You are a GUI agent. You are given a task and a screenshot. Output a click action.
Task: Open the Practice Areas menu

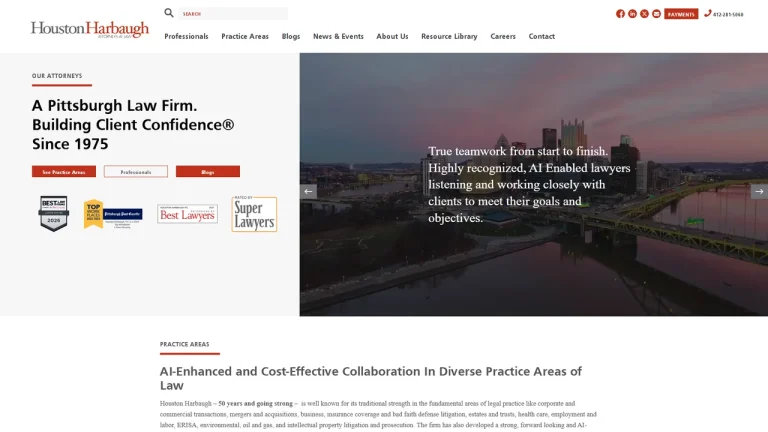[245, 36]
